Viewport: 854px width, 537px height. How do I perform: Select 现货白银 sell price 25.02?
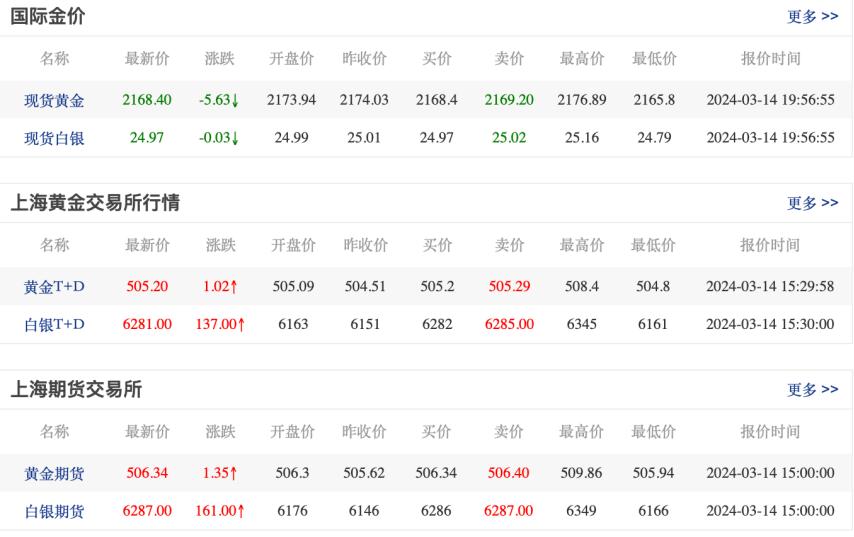(509, 138)
